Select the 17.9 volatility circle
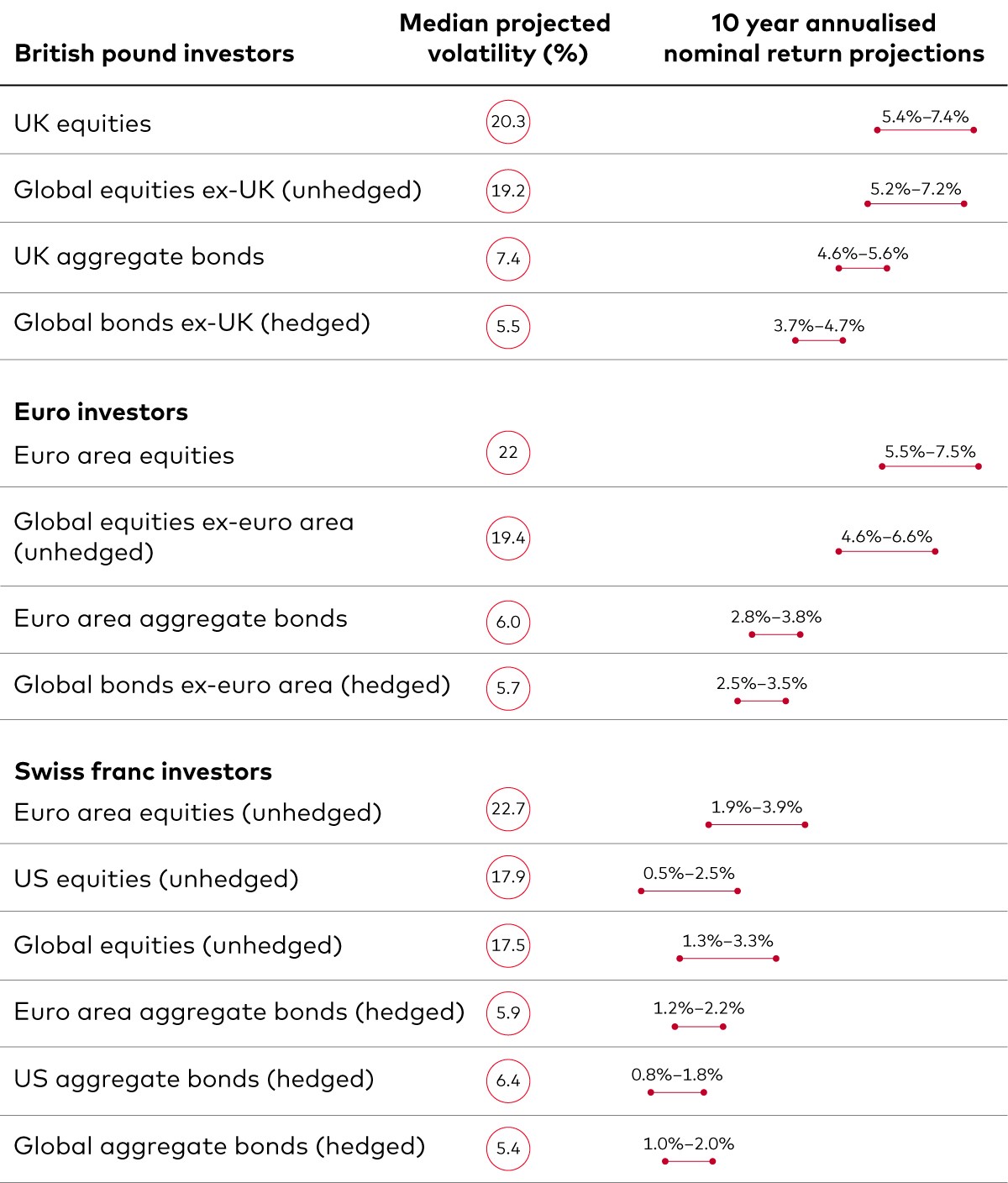1008x1183 pixels. click(507, 877)
